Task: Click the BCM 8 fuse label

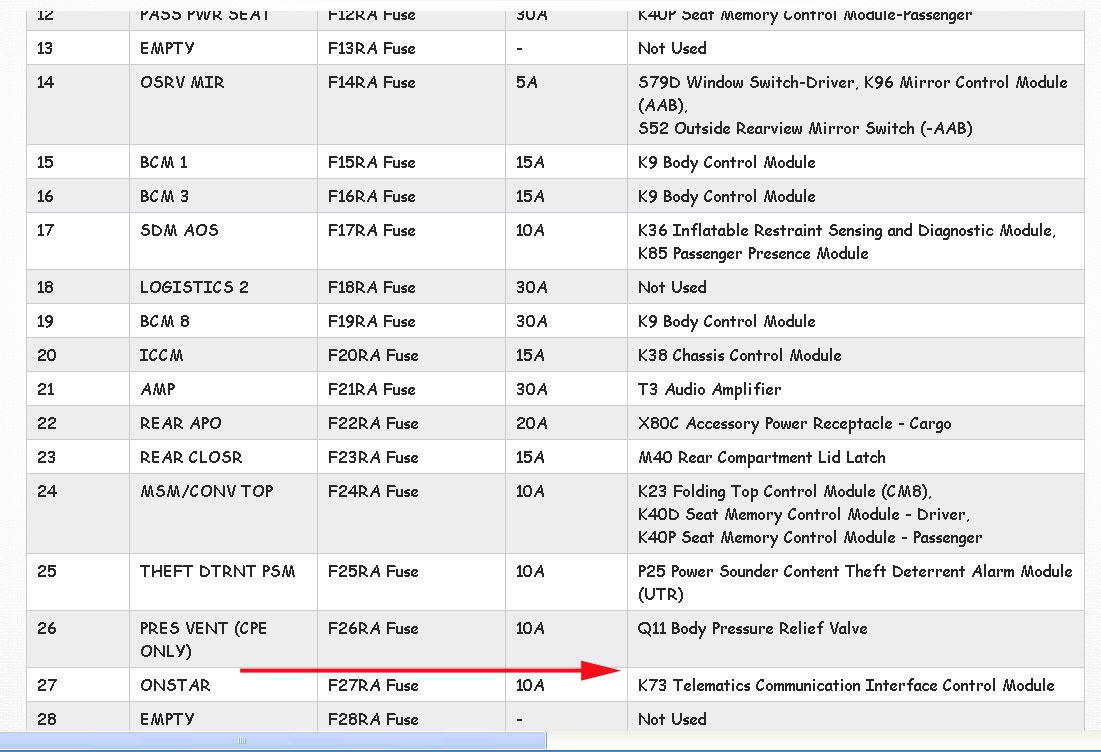Action: click(x=164, y=321)
